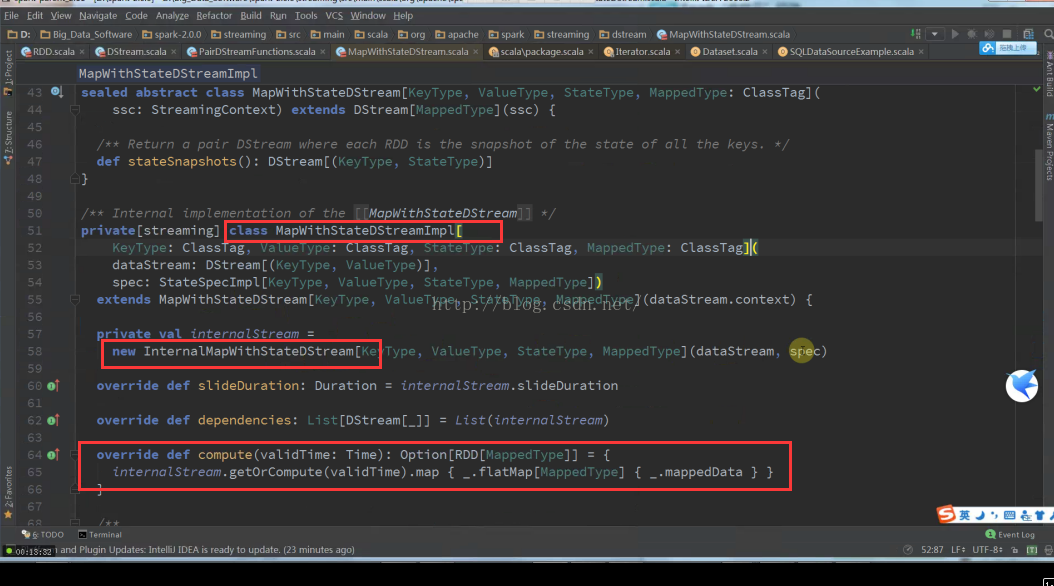The image size is (1054, 586).
Task: Change the LF line separator setting
Action: (958, 549)
